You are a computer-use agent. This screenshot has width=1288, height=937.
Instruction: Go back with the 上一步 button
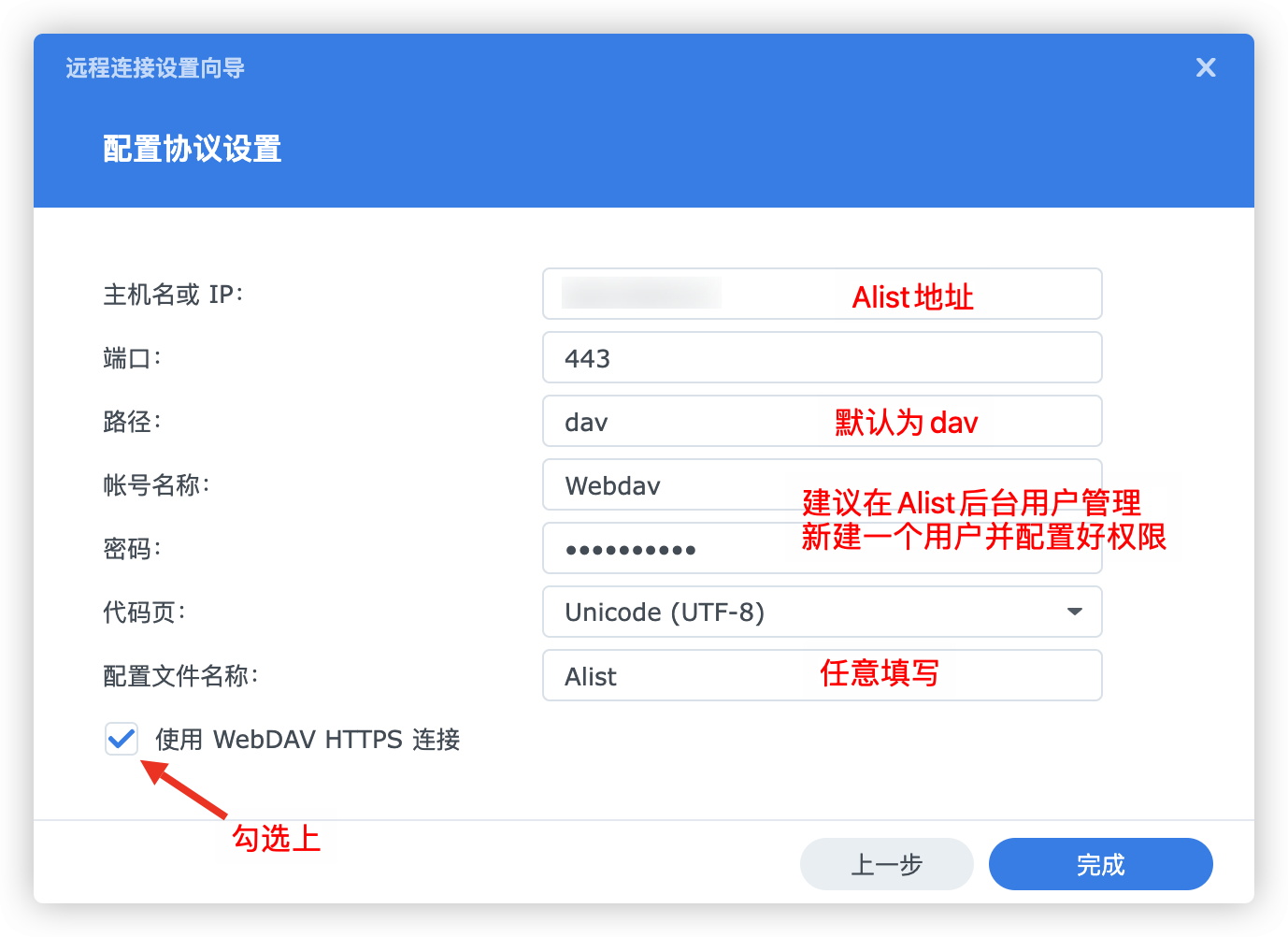[886, 864]
